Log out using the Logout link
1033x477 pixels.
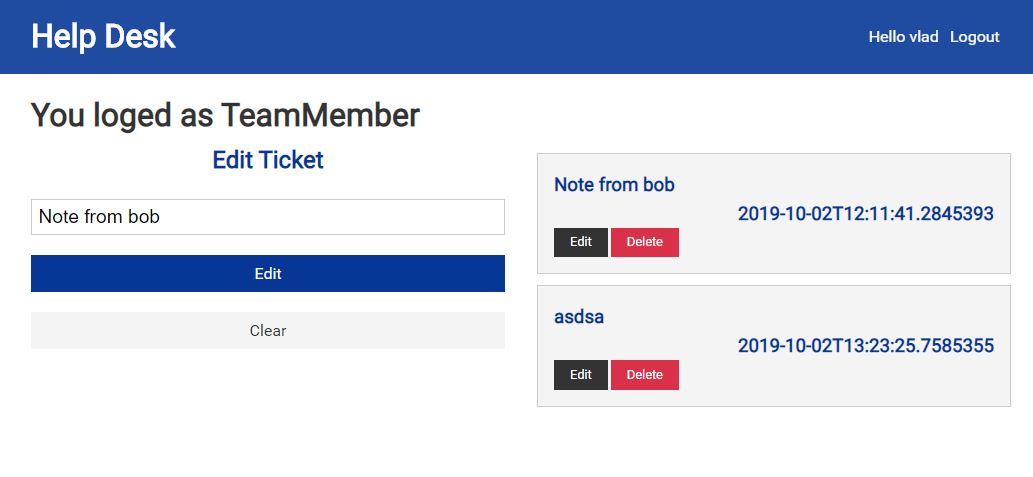(974, 37)
